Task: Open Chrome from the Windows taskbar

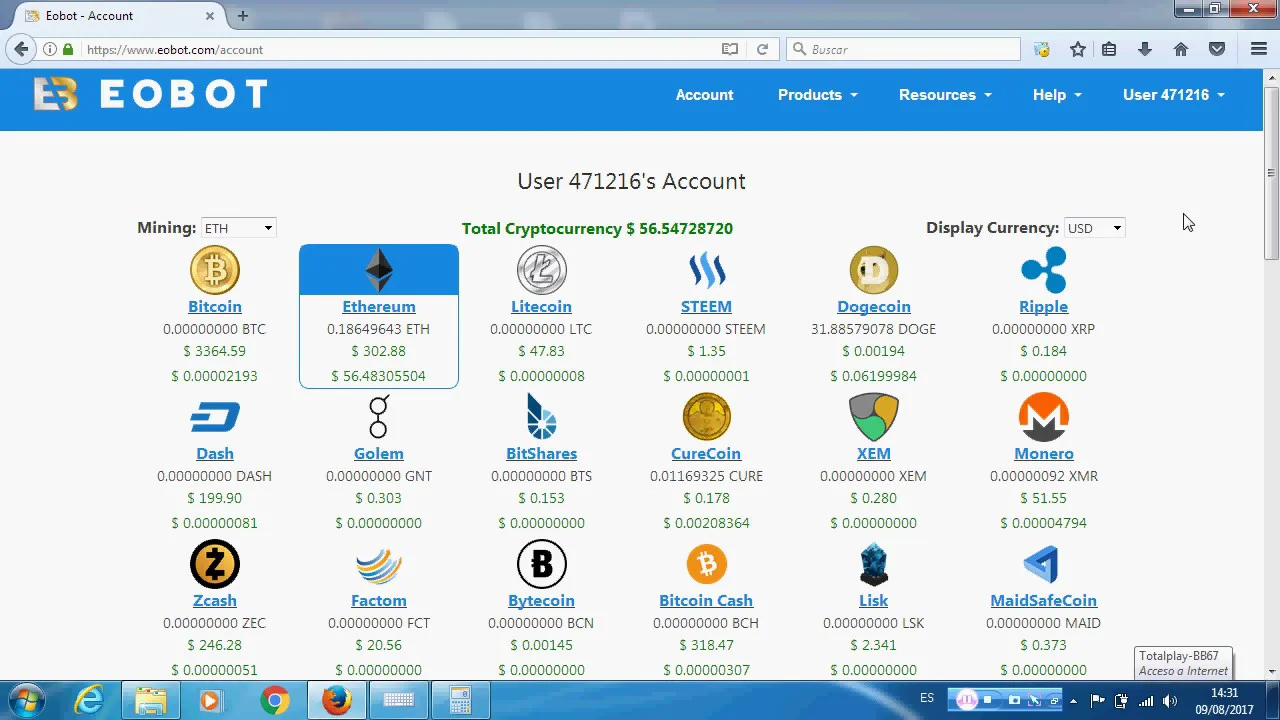Action: point(275,701)
